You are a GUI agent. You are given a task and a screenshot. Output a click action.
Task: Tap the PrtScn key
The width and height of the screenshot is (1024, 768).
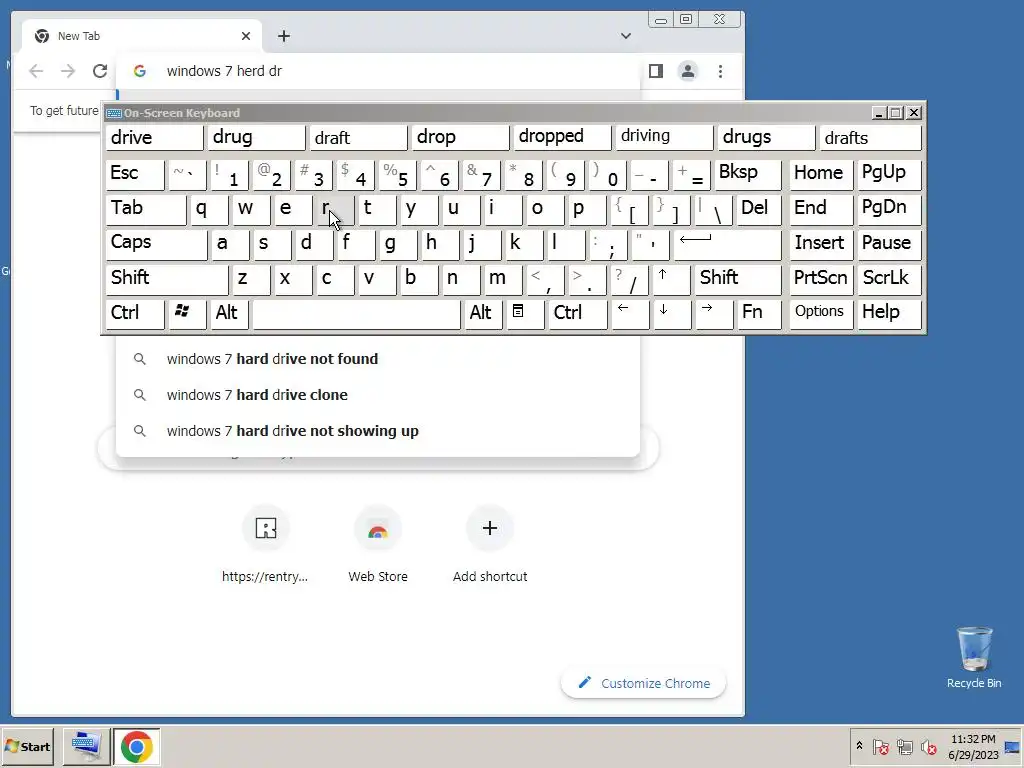coord(821,279)
